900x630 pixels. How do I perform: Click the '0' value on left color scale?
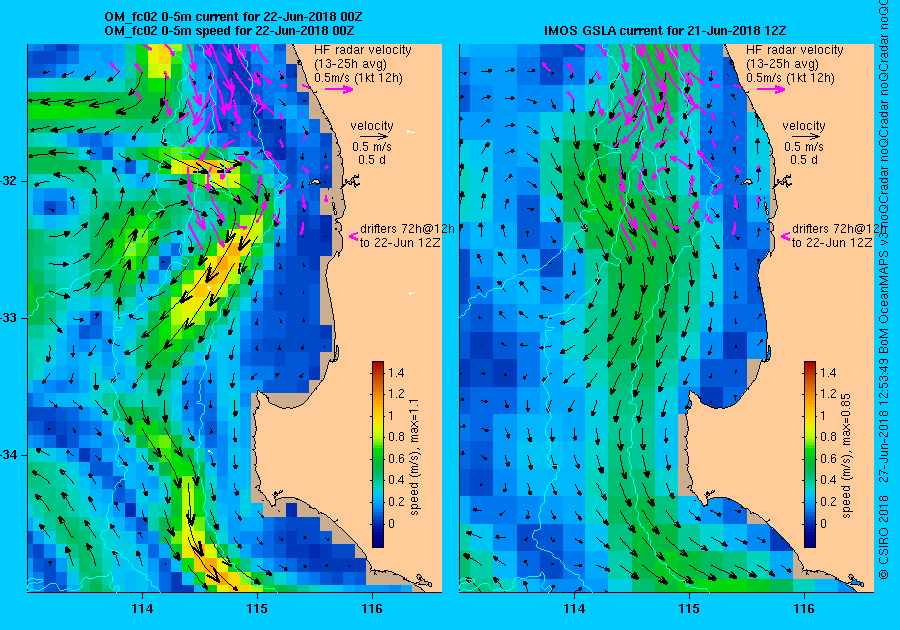coord(391,523)
